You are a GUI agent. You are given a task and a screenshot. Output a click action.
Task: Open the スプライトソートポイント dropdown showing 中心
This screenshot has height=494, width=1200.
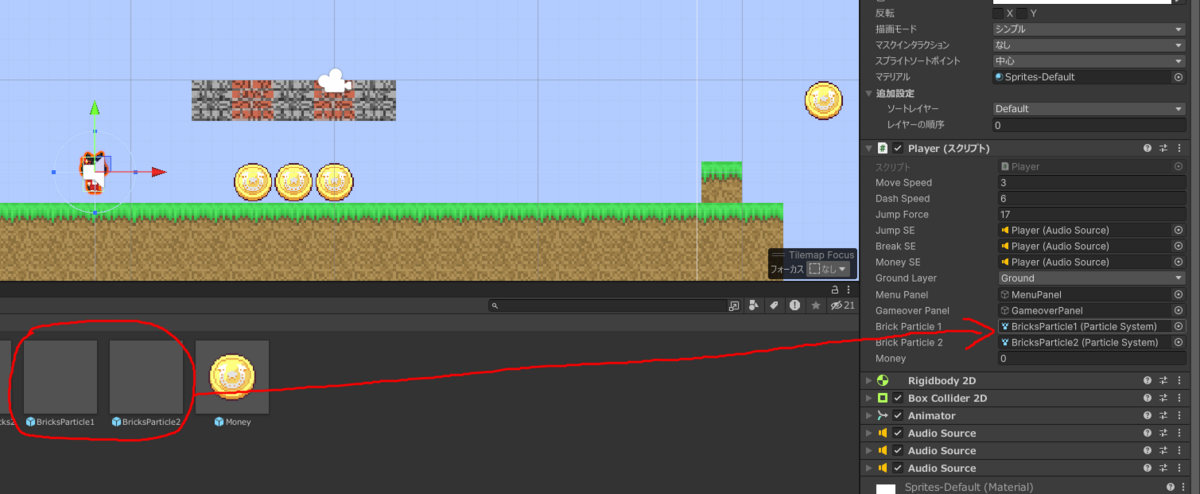[1088, 61]
